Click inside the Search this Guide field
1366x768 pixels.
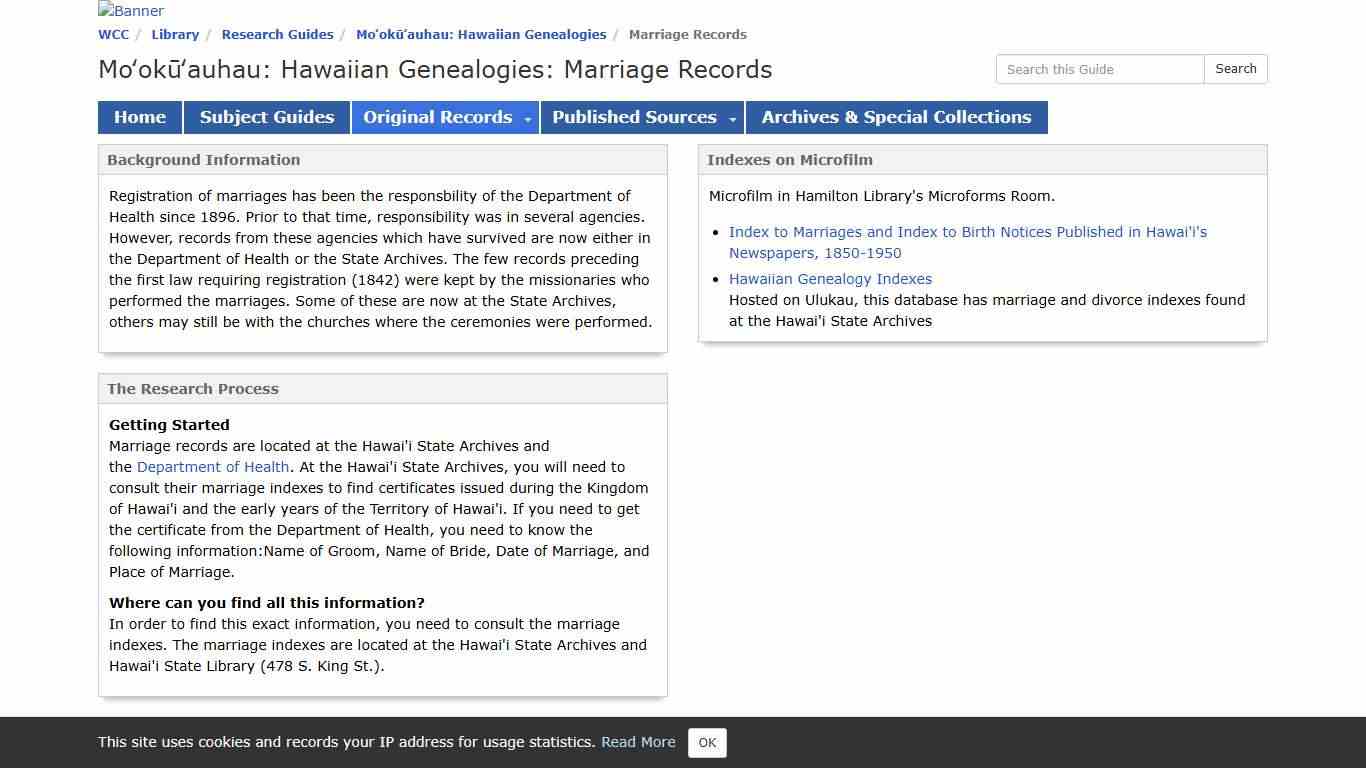pos(1099,69)
